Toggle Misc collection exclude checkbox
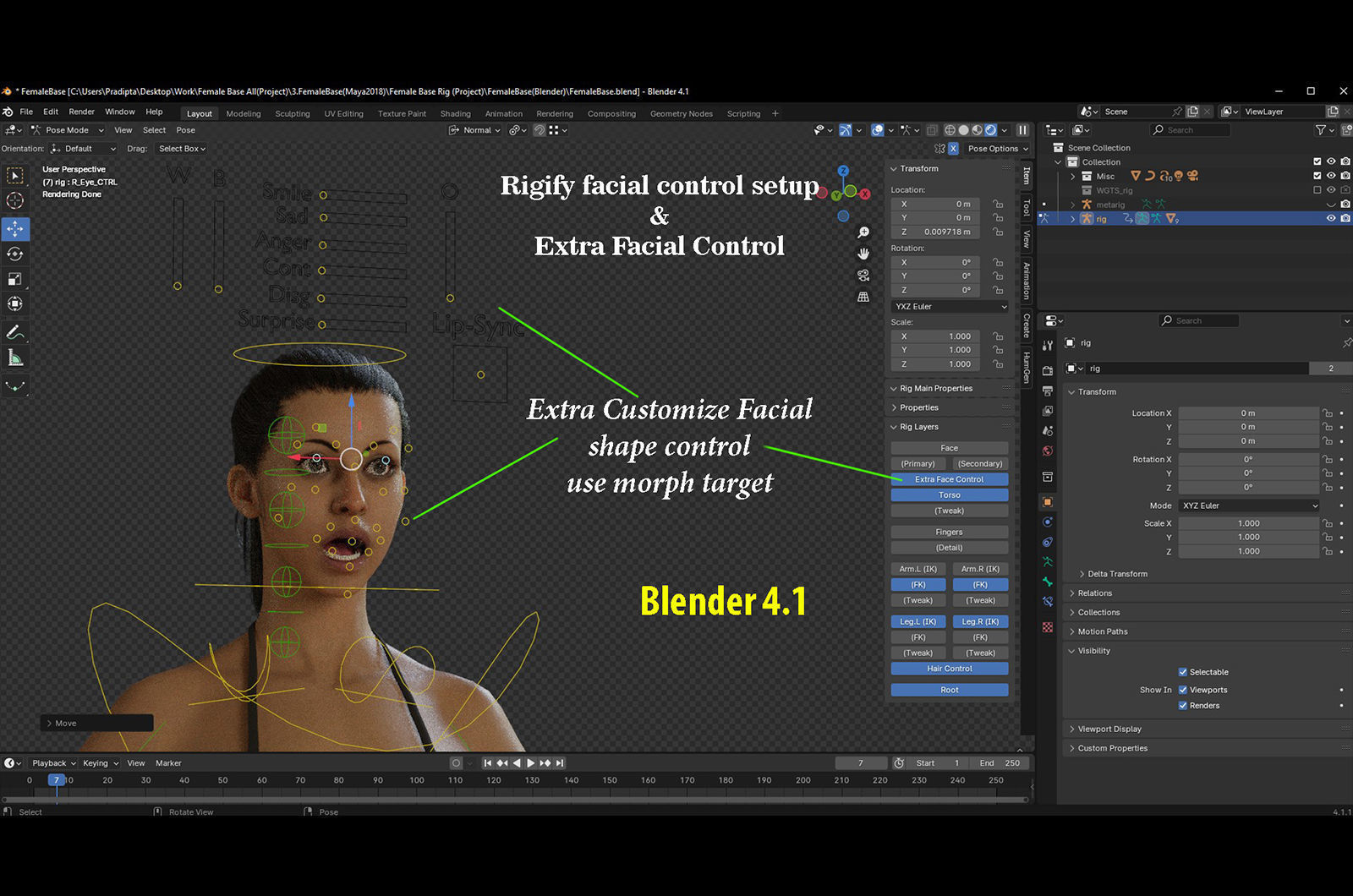Image resolution: width=1353 pixels, height=896 pixels. (x=1317, y=176)
